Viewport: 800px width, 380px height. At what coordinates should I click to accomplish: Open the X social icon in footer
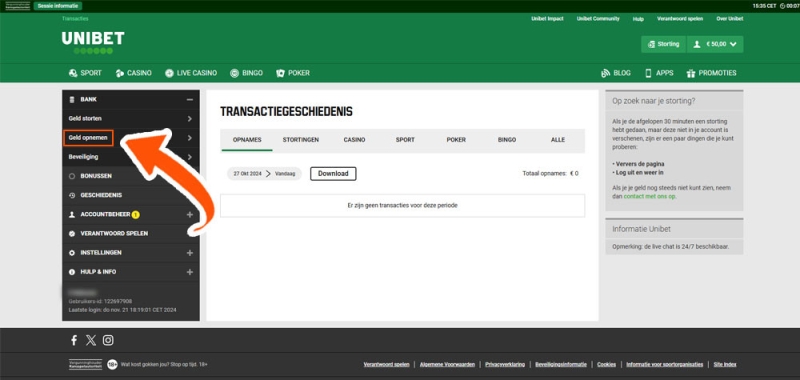click(91, 340)
